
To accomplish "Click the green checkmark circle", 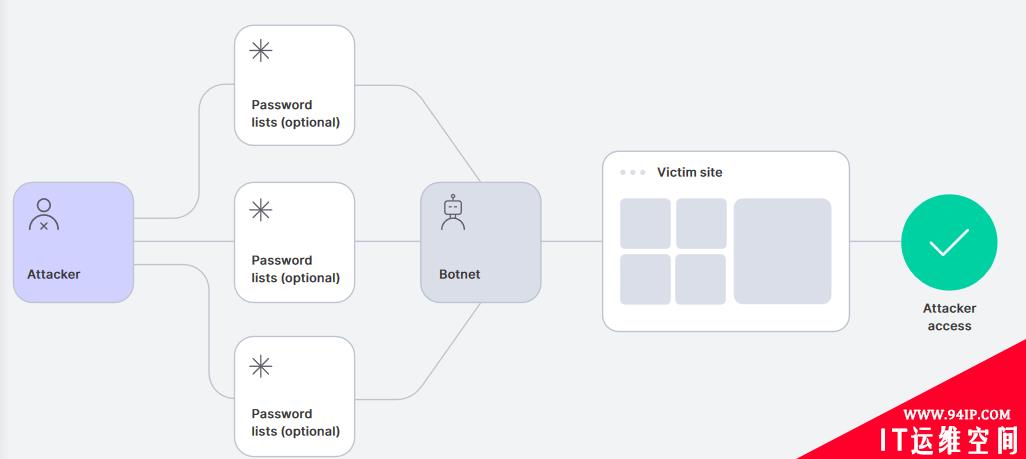I will 949,242.
